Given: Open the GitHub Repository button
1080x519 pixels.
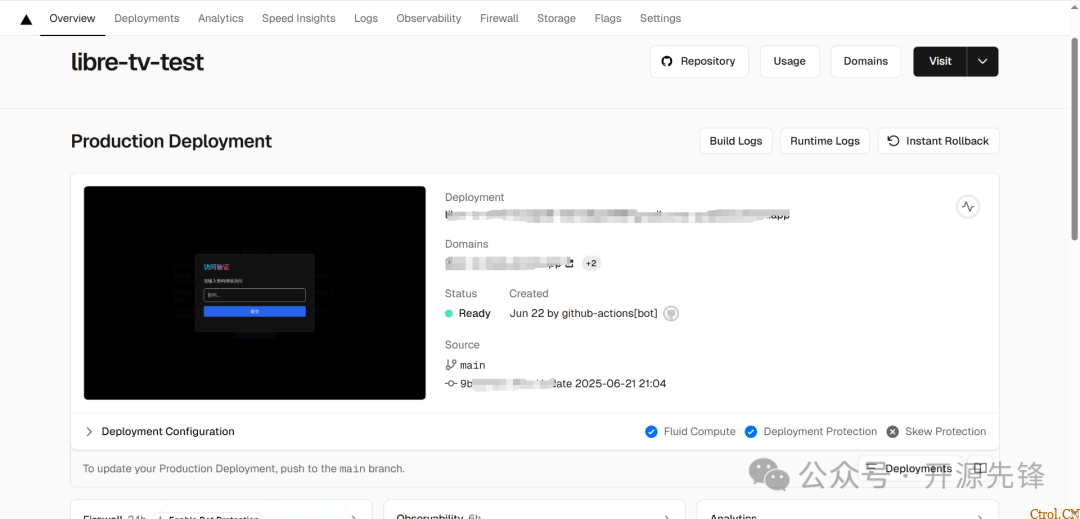Looking at the screenshot, I should point(699,61).
